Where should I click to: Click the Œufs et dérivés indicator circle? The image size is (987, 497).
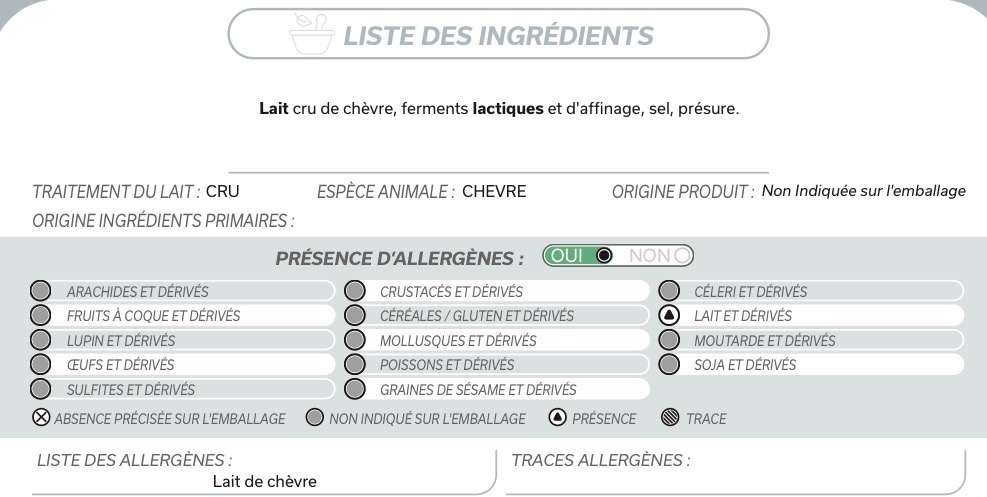41,364
